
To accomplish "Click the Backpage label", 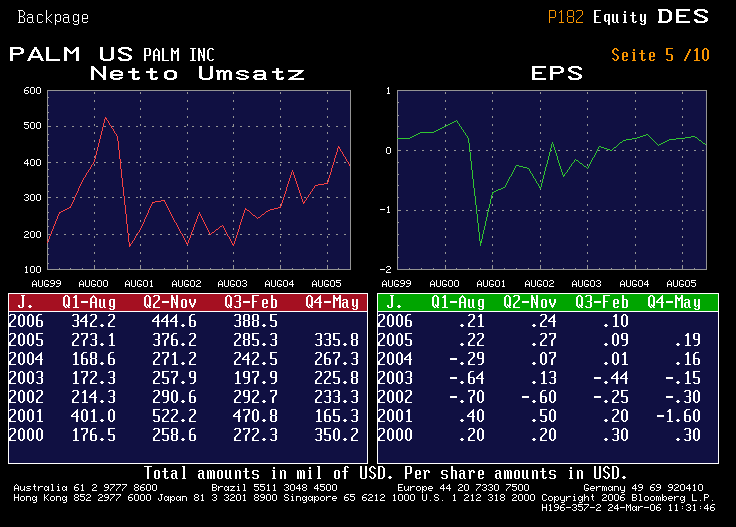I will click(53, 17).
